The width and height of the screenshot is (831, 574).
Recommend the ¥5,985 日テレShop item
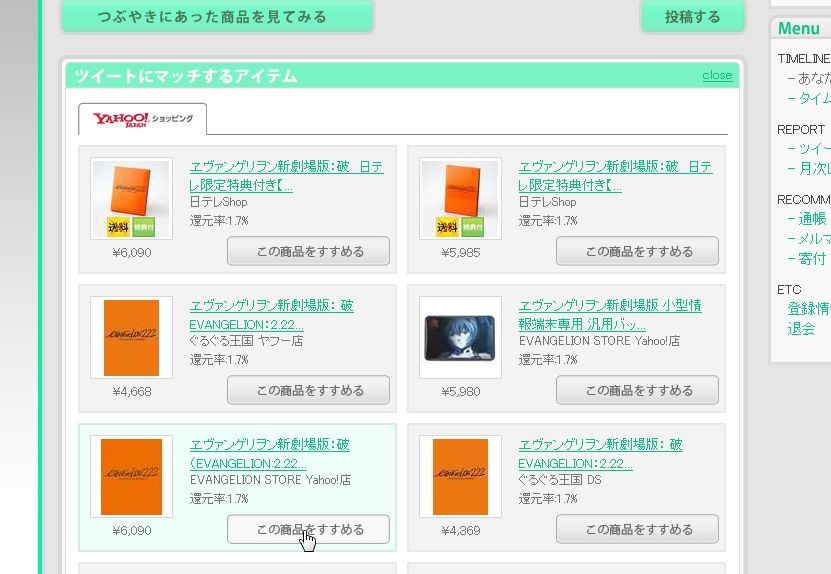638,251
